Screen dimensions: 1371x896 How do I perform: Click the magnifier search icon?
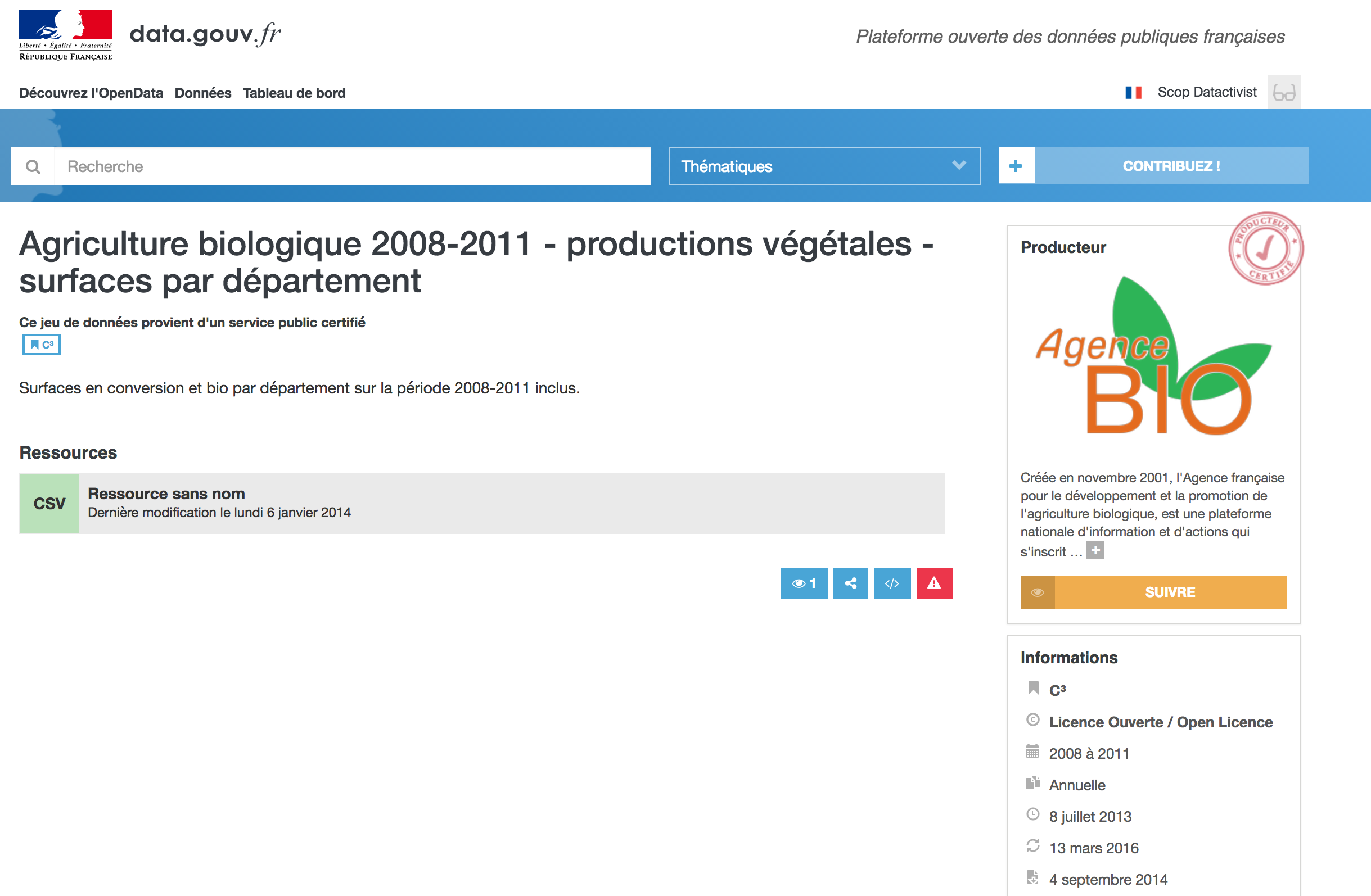point(33,167)
